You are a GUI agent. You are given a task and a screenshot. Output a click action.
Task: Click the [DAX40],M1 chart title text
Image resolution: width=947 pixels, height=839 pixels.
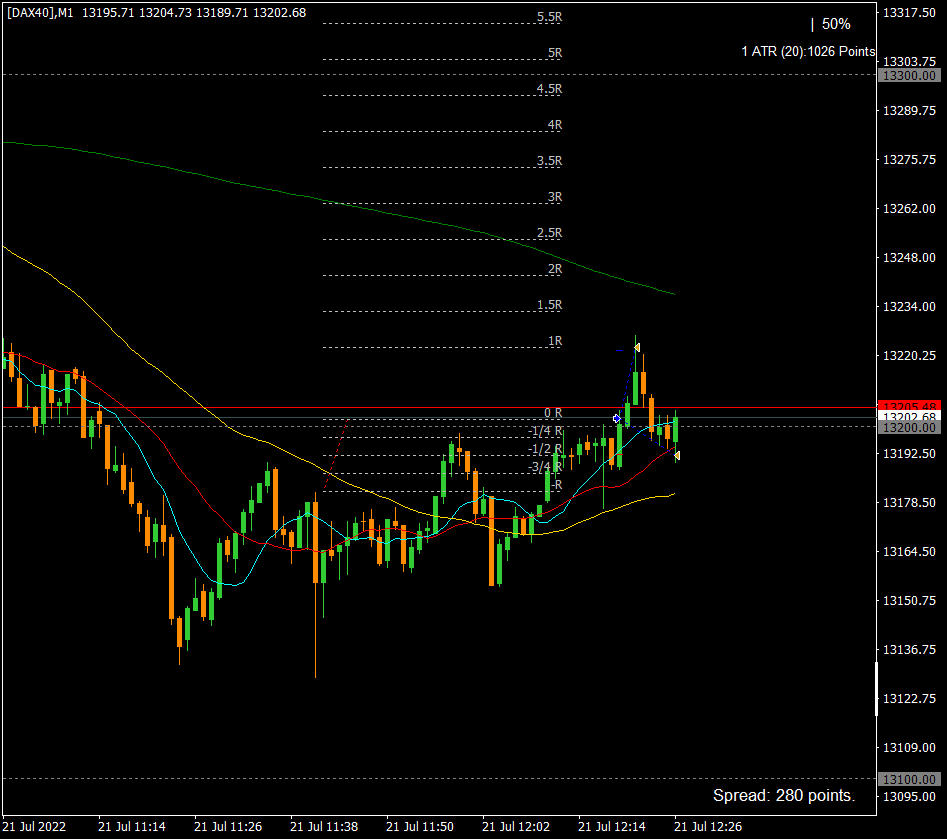coord(40,13)
